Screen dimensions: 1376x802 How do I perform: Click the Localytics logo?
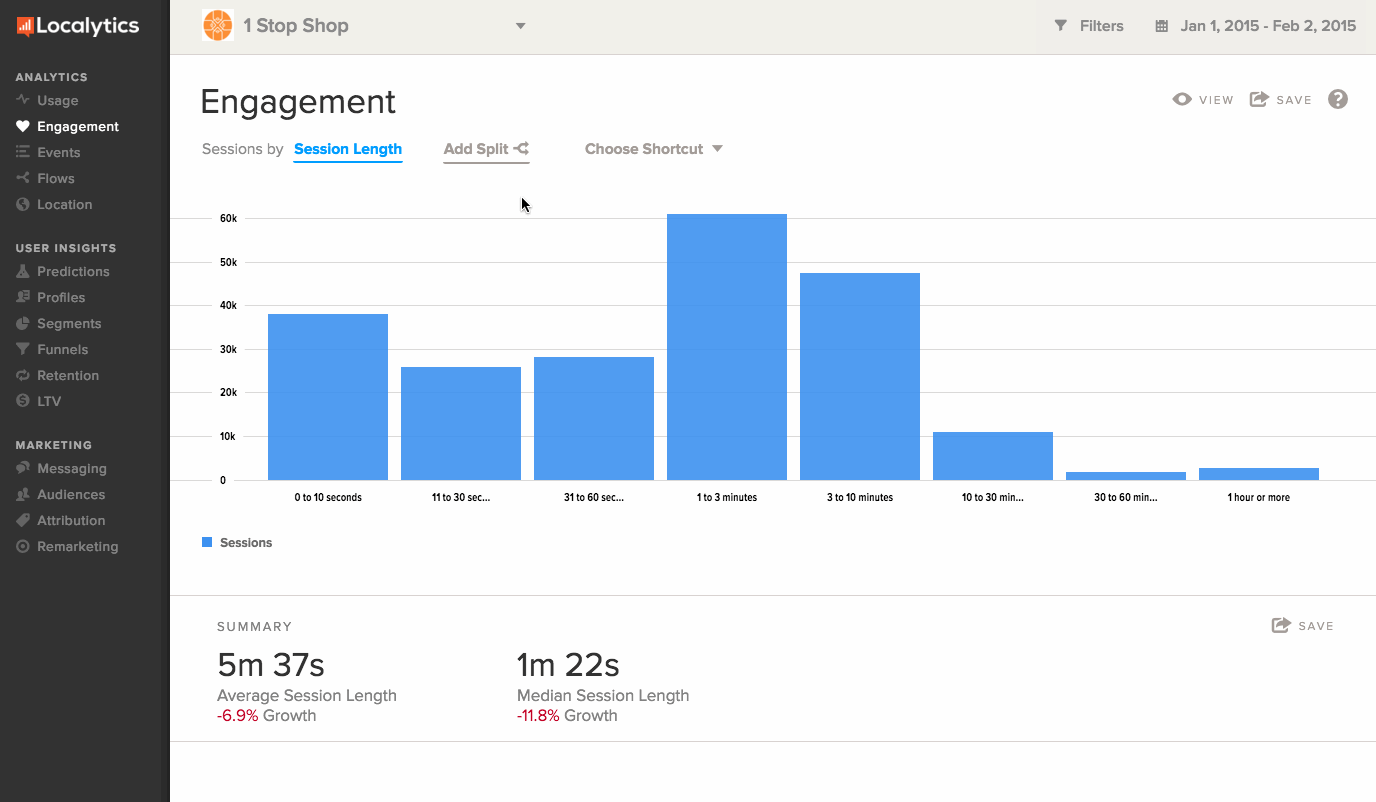pyautogui.click(x=78, y=27)
